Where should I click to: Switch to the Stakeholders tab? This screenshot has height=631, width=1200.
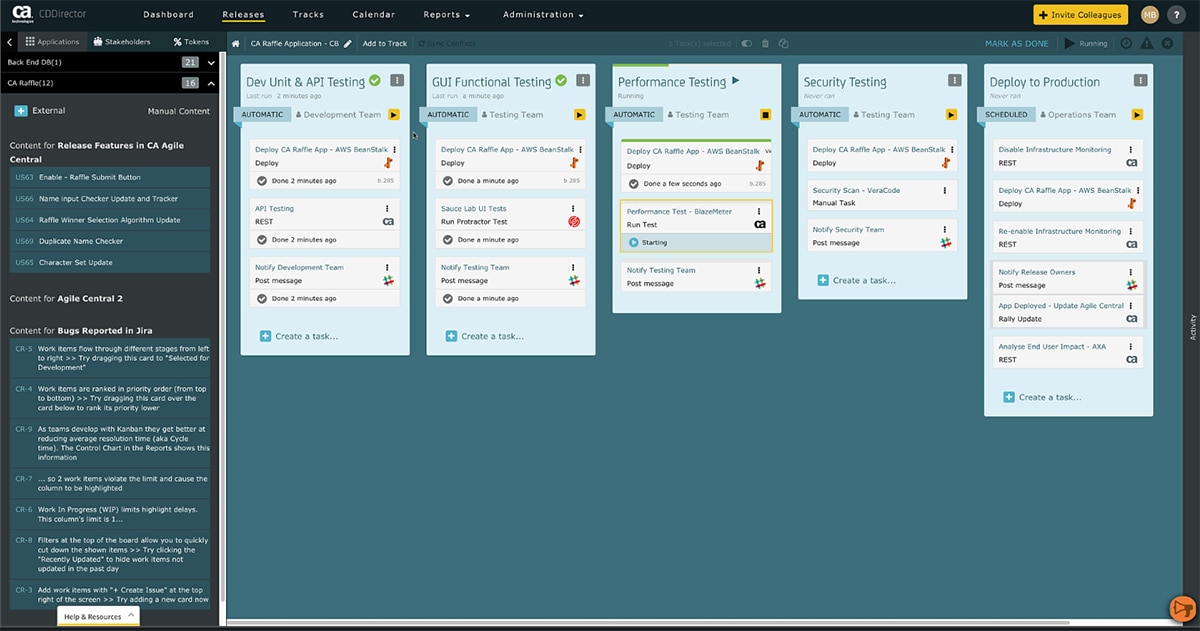pos(121,42)
